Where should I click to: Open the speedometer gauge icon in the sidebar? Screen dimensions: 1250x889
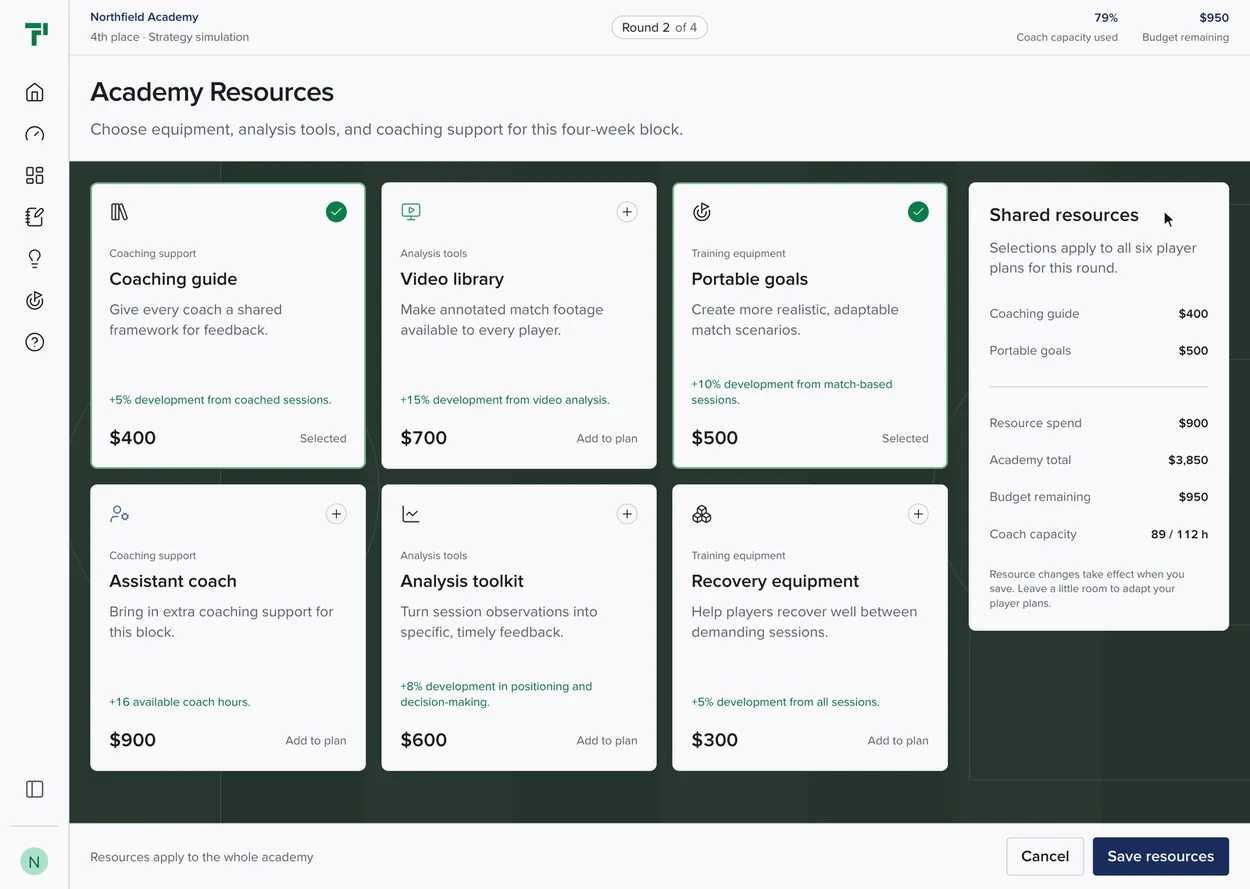[35, 134]
